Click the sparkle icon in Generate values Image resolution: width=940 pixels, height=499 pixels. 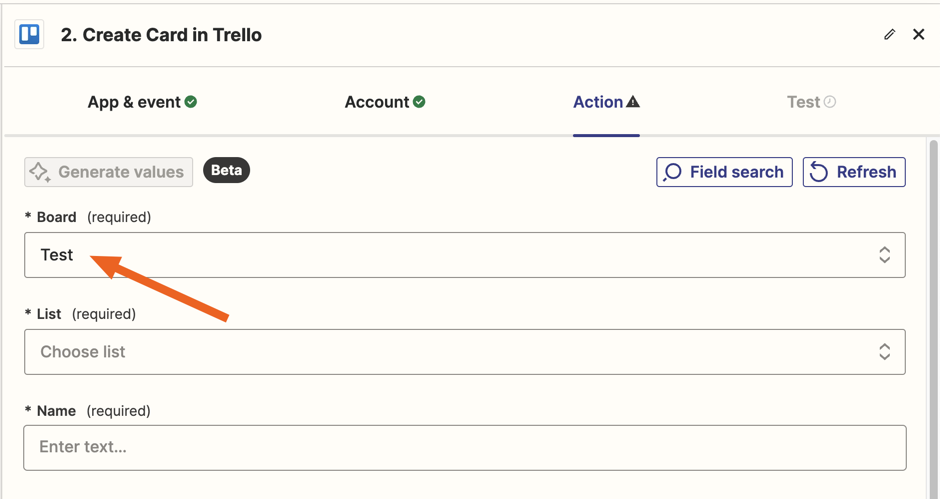point(40,172)
